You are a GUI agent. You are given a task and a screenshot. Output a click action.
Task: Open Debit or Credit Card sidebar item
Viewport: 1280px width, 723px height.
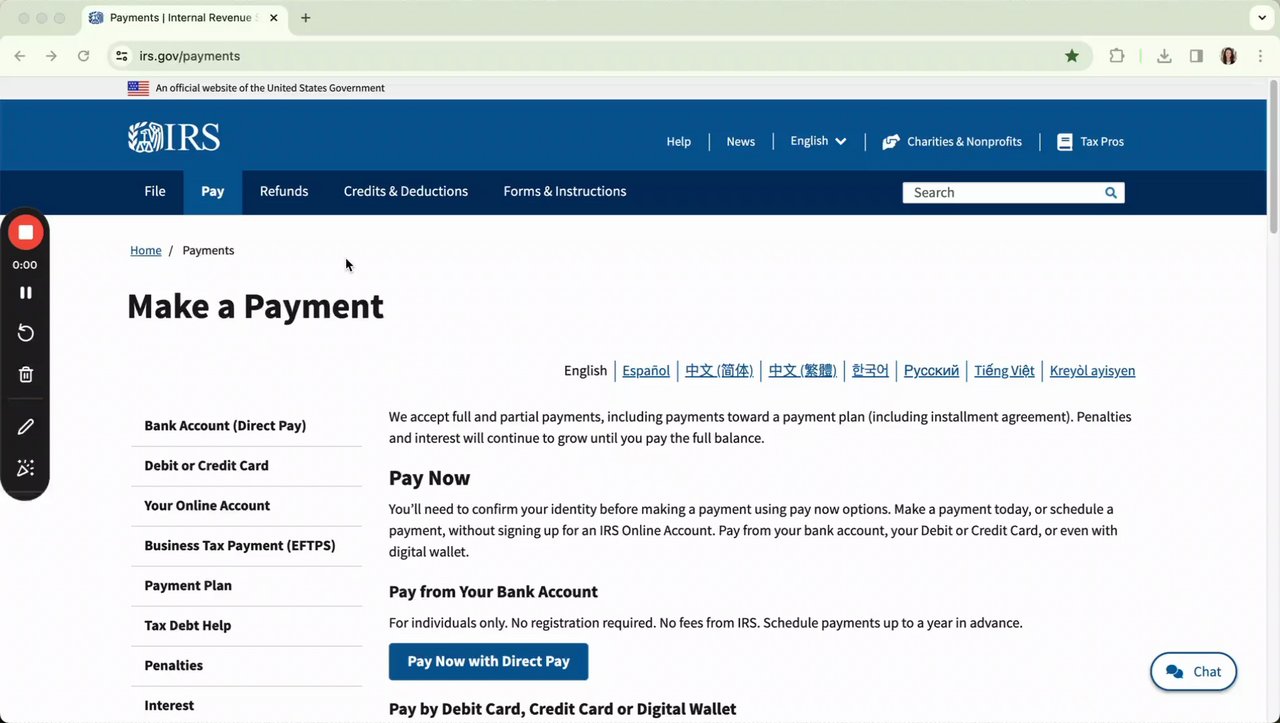[x=246, y=466]
